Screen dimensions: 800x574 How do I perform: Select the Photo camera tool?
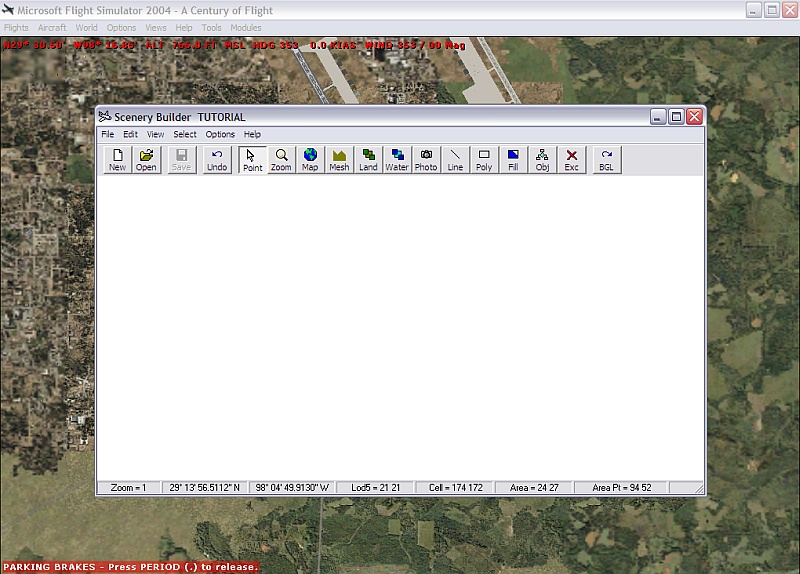[x=426, y=160]
